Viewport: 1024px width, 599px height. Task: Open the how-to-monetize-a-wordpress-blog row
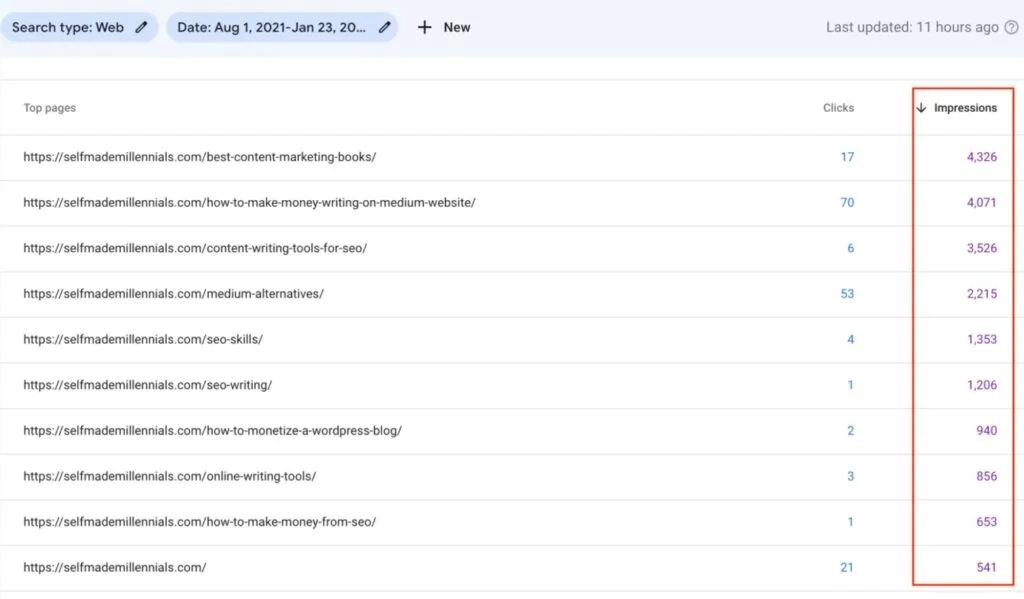coord(212,431)
